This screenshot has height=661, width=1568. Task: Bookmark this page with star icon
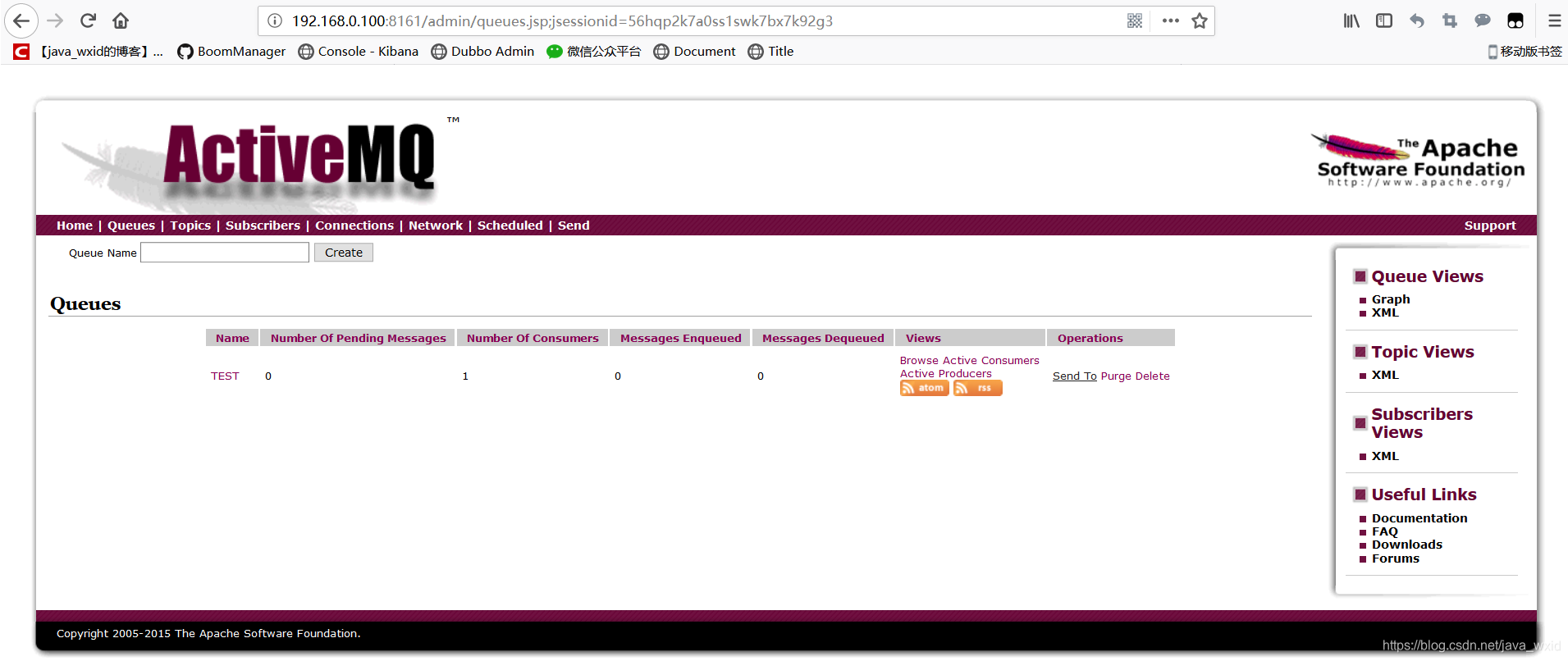1200,21
